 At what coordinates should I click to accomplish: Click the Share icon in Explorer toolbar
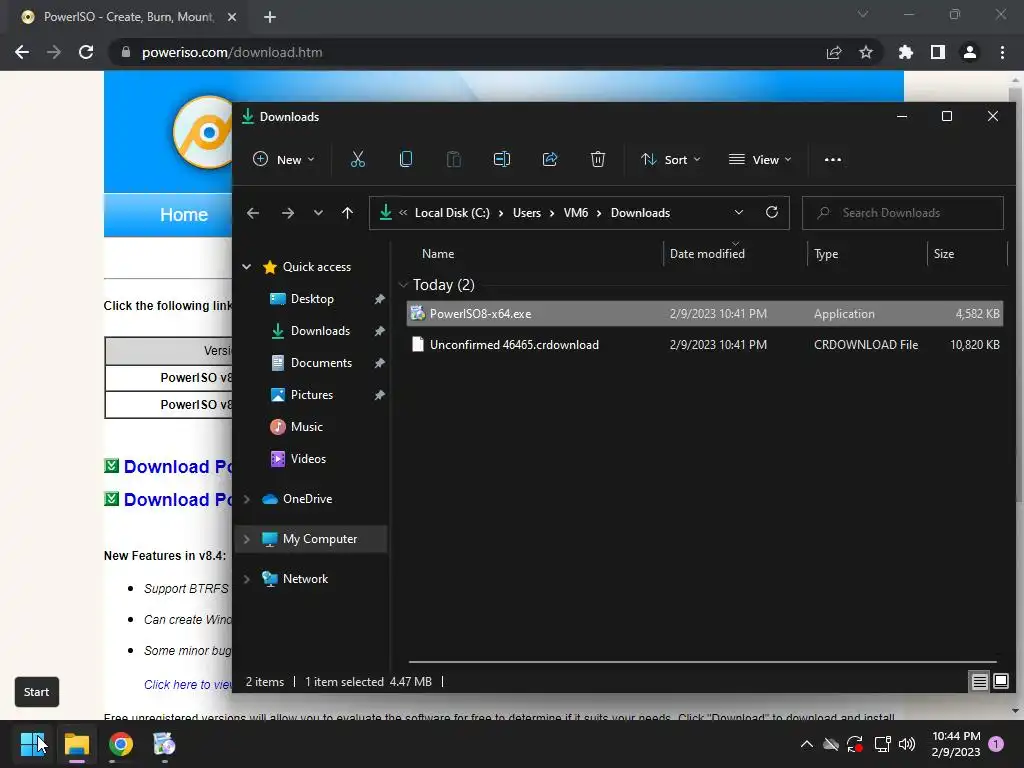[550, 159]
